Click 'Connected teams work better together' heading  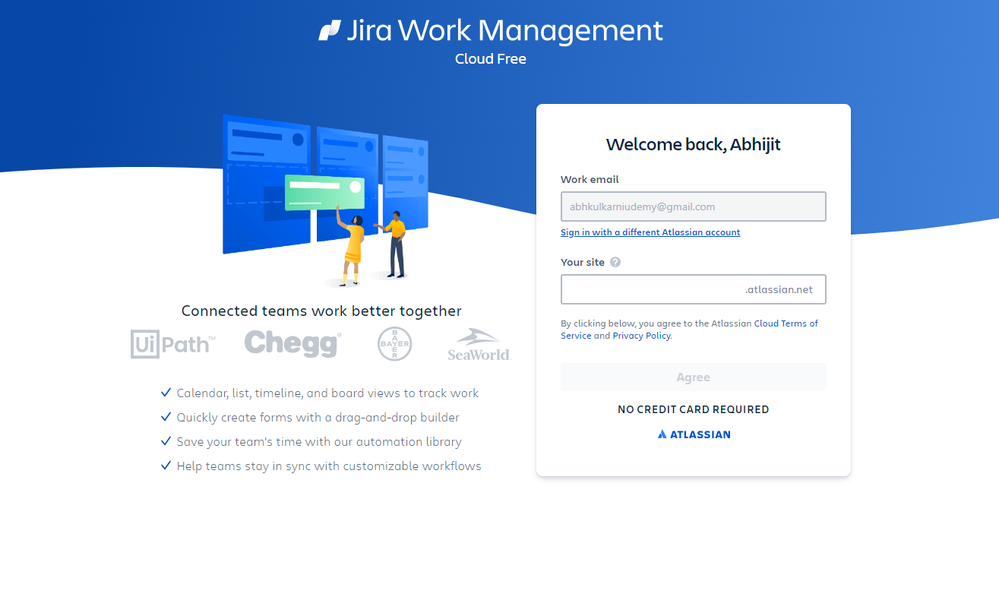[x=321, y=311]
